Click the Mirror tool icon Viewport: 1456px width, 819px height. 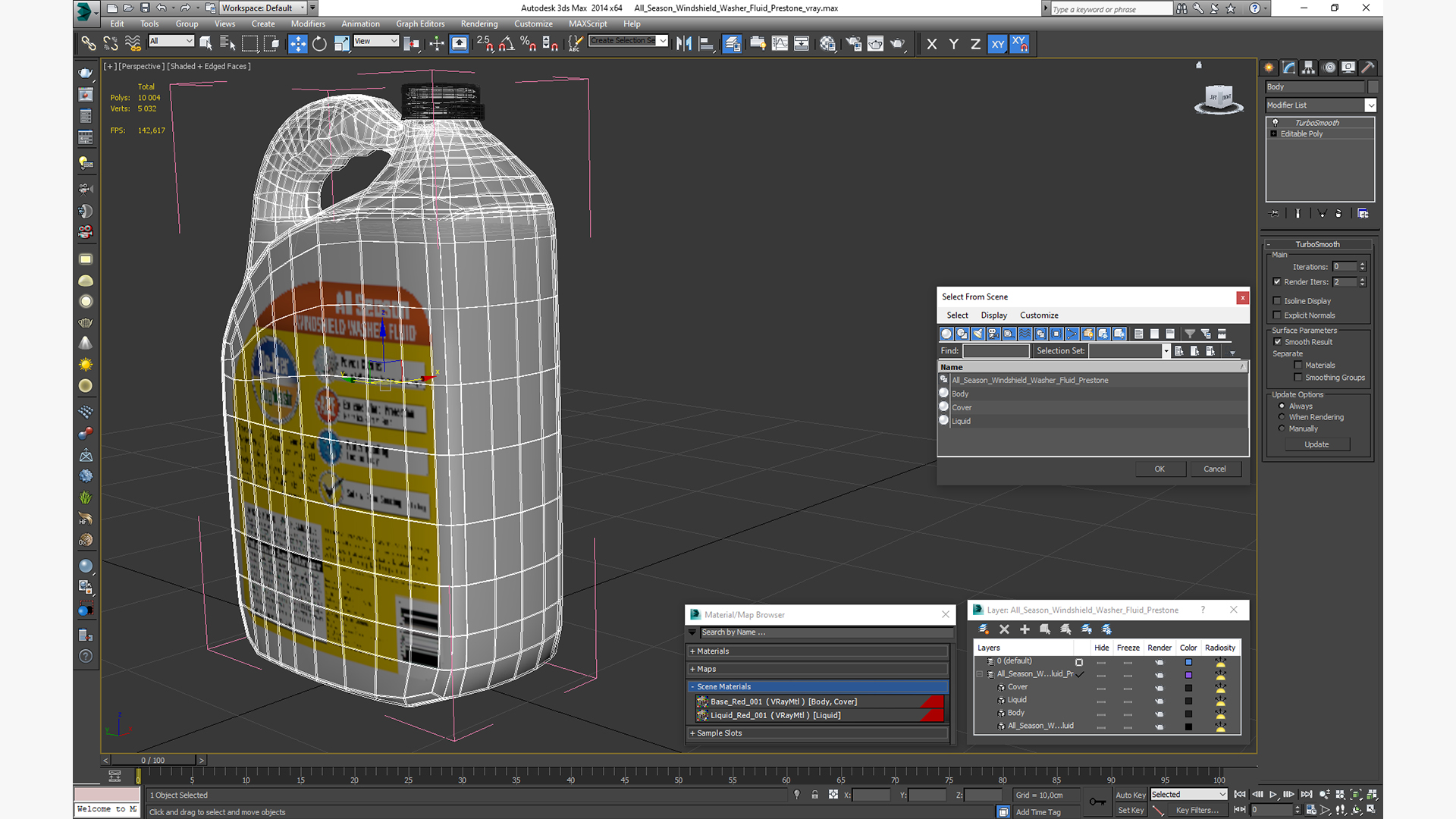click(x=684, y=44)
